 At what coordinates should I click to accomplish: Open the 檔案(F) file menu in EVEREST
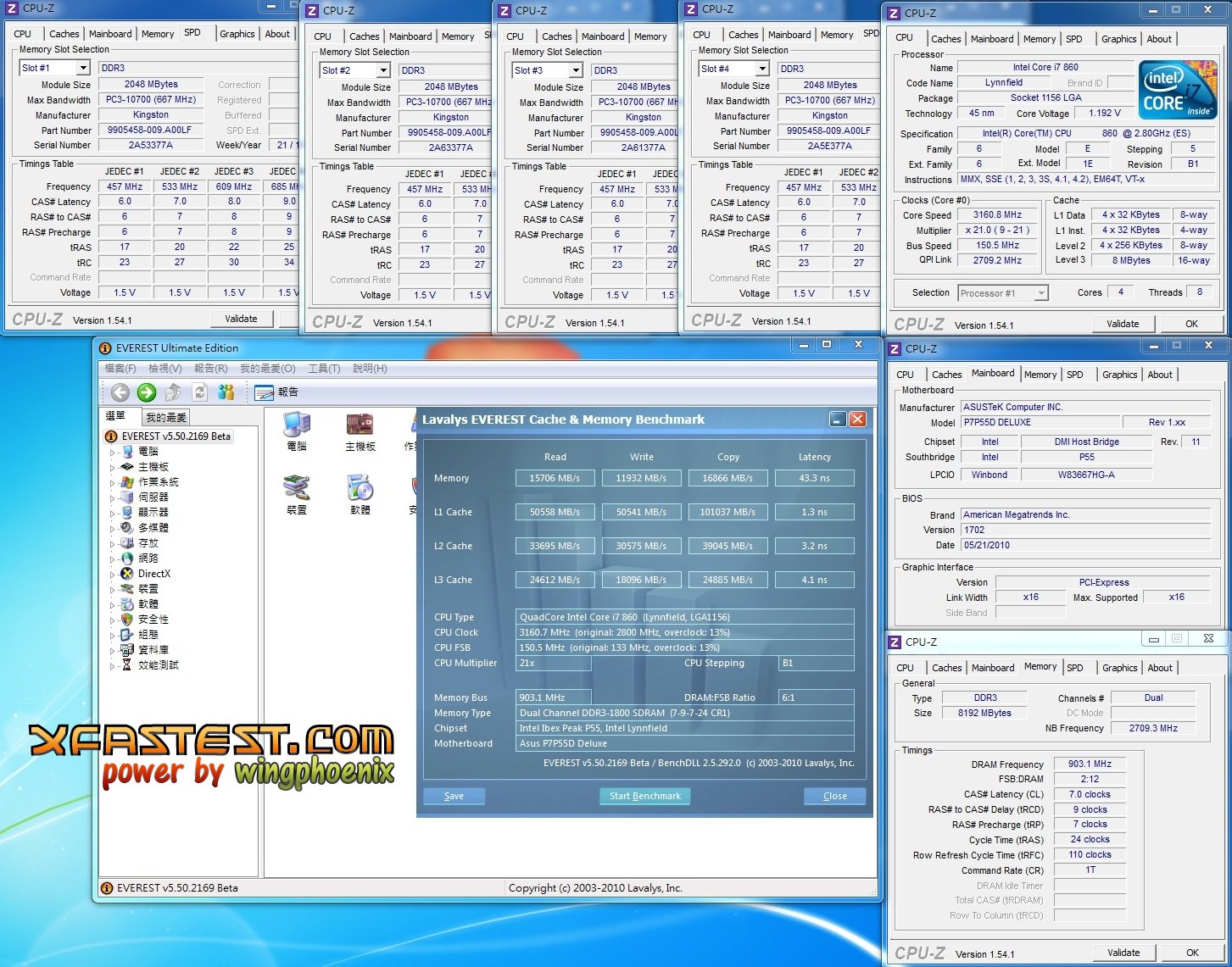click(x=120, y=369)
